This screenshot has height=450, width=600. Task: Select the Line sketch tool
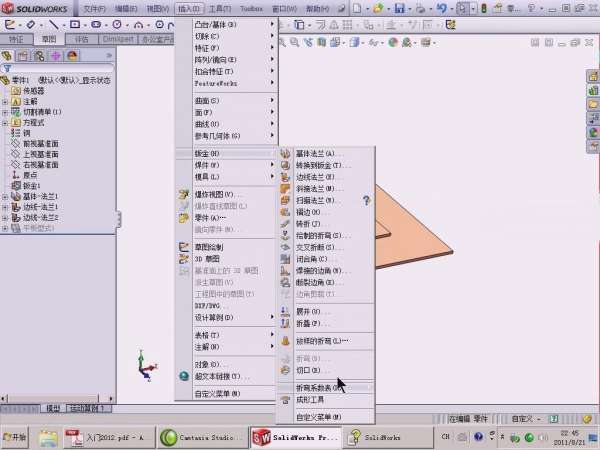coord(54,25)
